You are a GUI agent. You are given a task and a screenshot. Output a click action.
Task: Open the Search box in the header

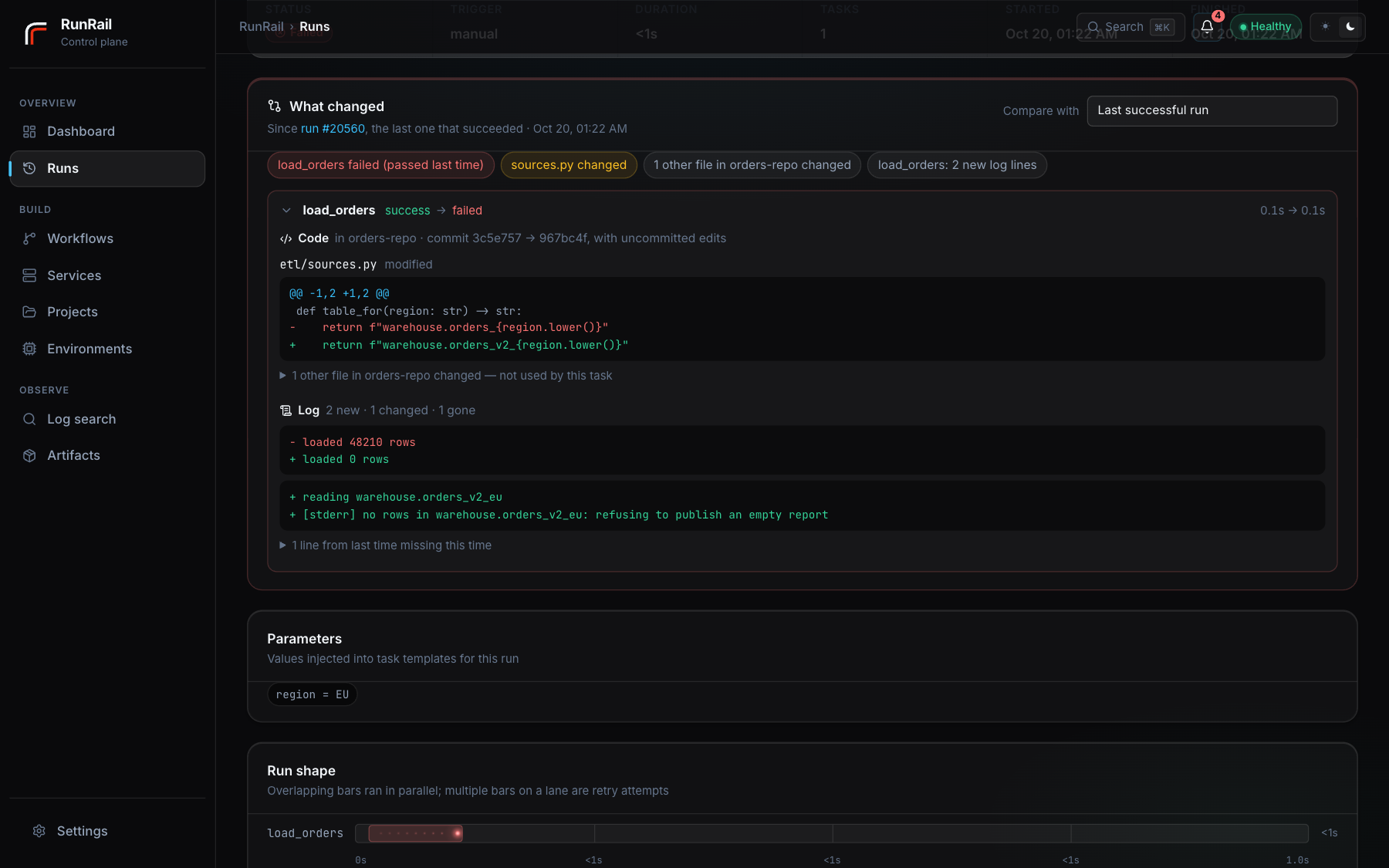1130,27
